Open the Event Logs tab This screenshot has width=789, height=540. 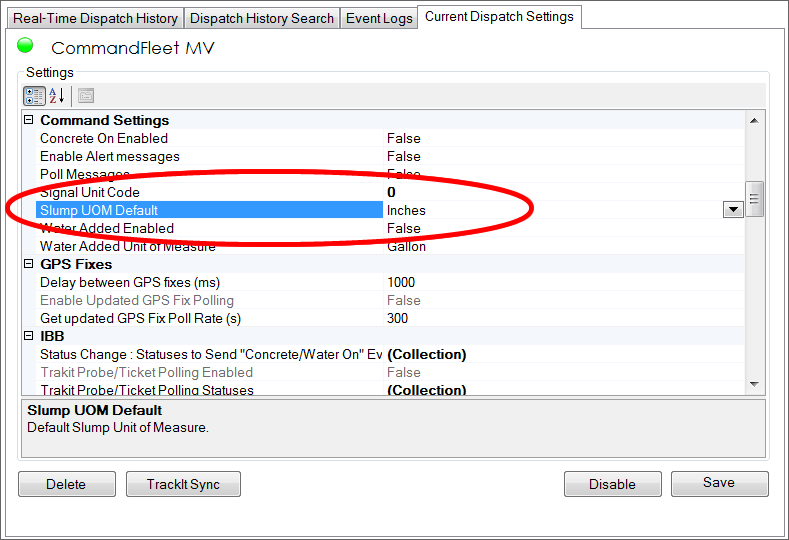(x=379, y=19)
